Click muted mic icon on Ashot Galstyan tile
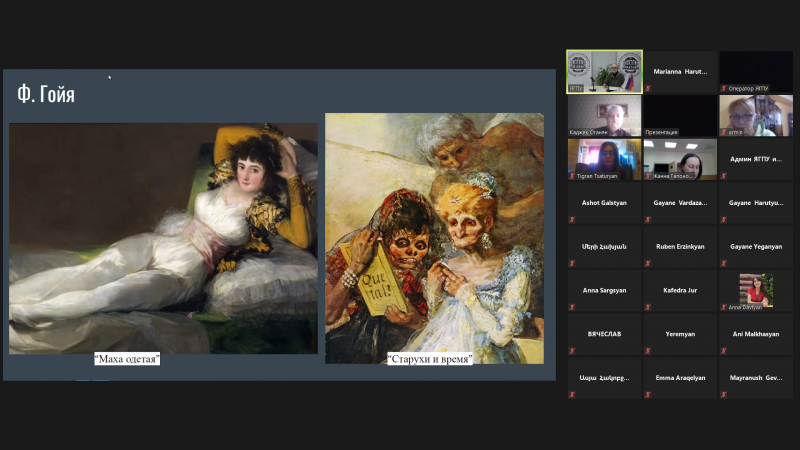The height and width of the screenshot is (450, 800). click(x=572, y=219)
